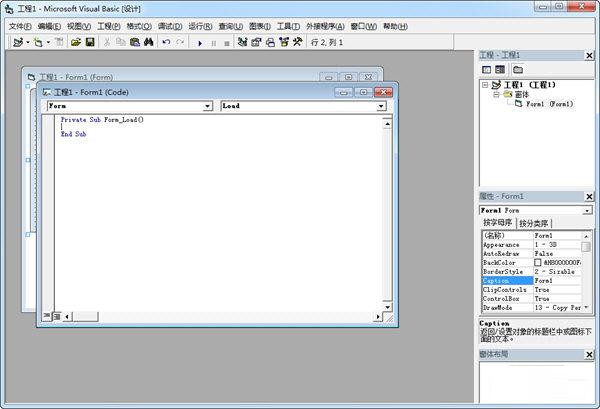This screenshot has width=600, height=409.
Task: Select the BorderStyle property row
Action: (x=532, y=272)
